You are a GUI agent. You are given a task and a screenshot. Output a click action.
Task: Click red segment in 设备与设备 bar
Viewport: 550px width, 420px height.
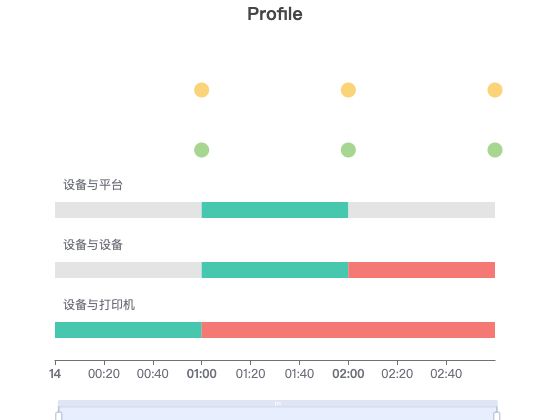422,270
